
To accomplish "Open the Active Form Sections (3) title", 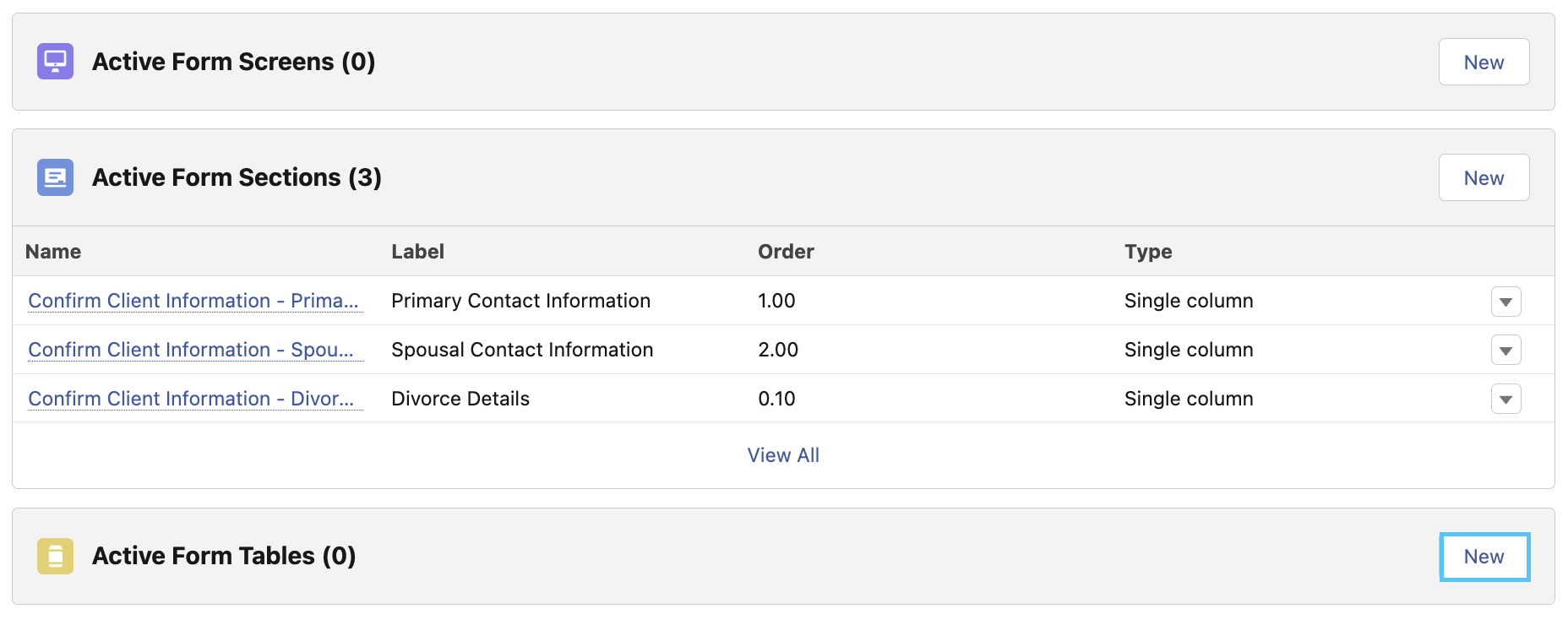I will point(237,177).
